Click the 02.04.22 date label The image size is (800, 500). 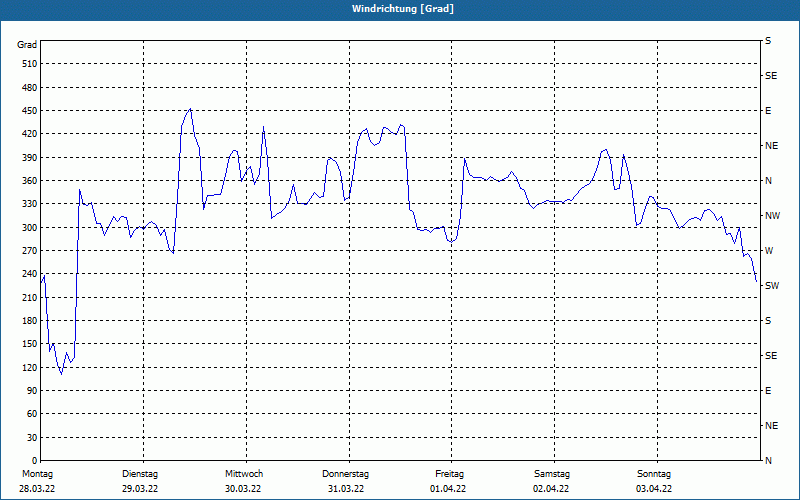coord(551,489)
